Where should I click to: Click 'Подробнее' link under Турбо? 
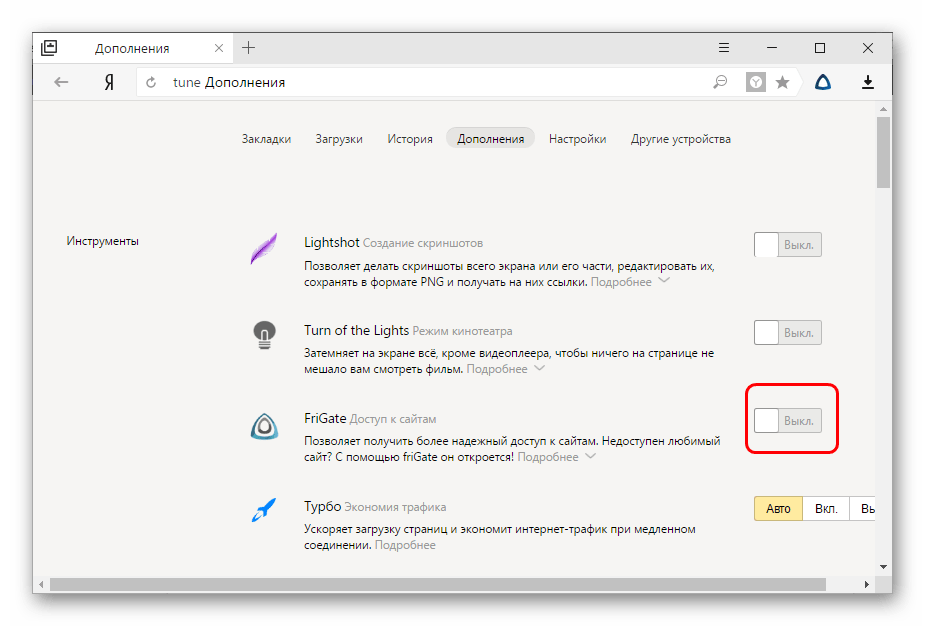click(405, 545)
